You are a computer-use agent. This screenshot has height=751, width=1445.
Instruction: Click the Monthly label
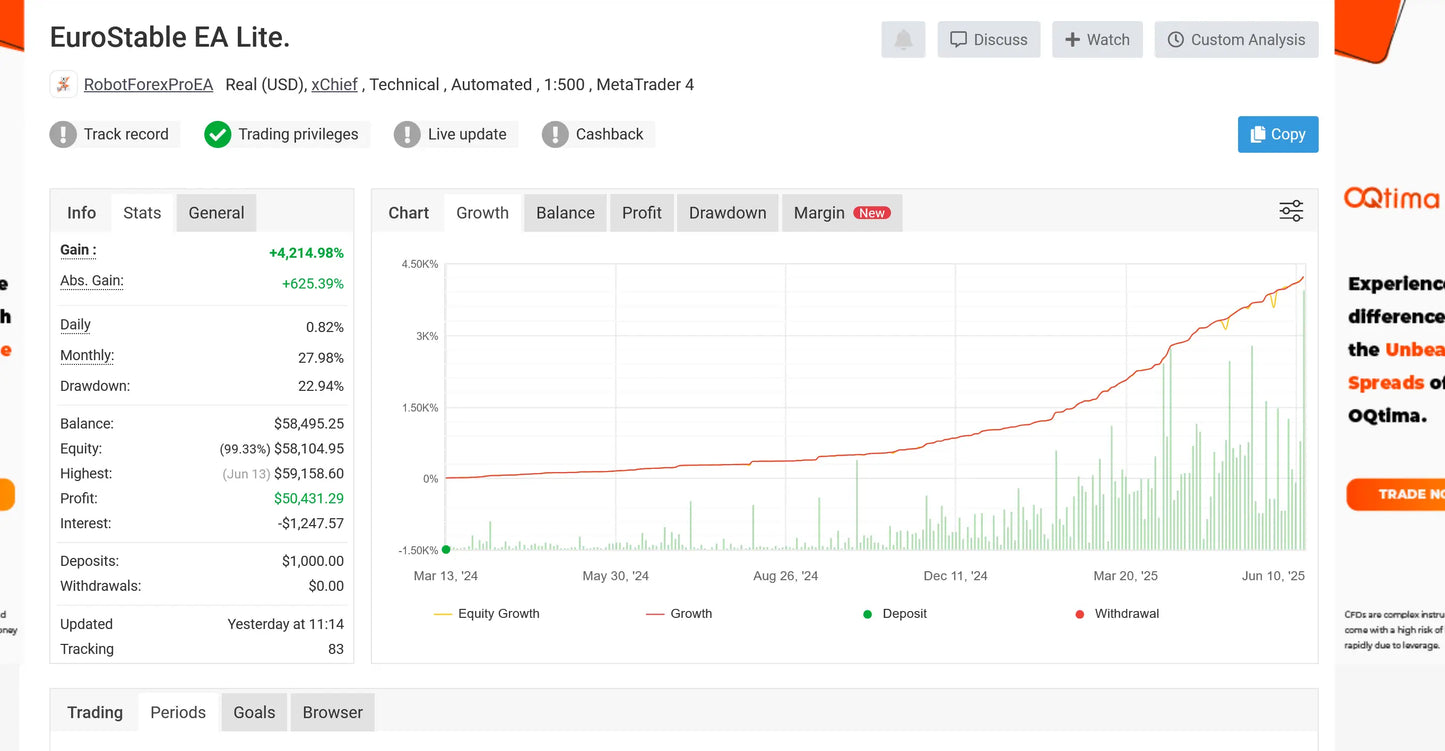(87, 356)
